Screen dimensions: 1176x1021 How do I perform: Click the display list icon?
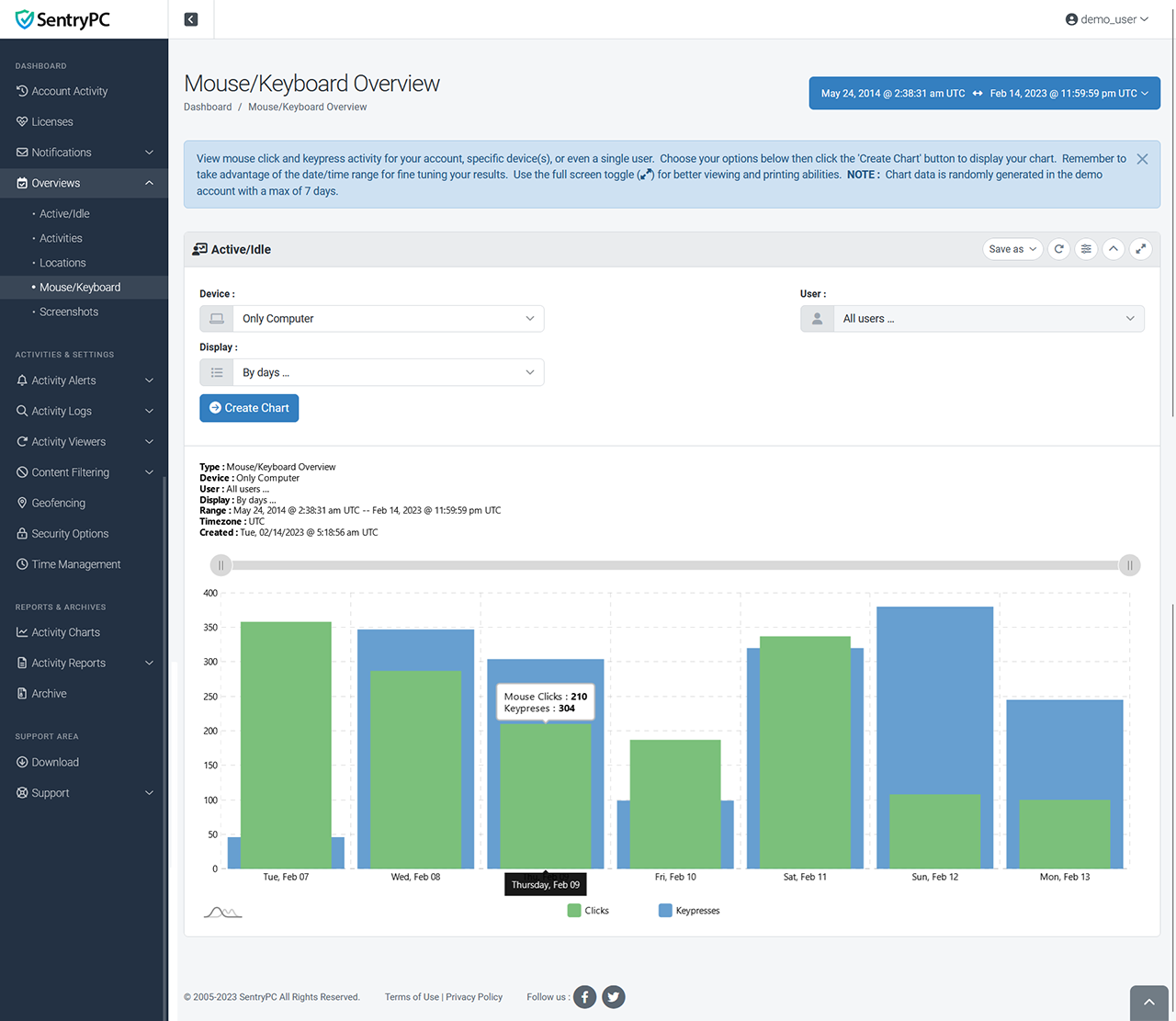pos(217,372)
